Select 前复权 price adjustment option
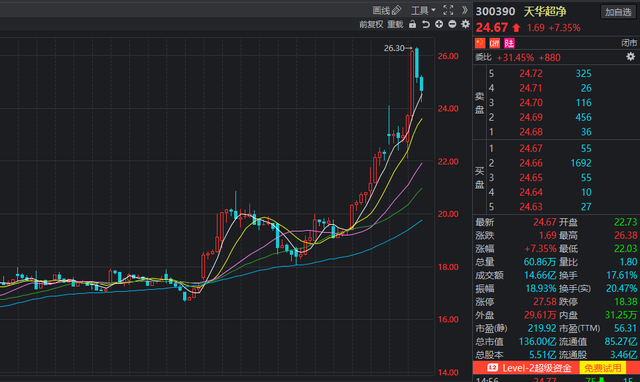The height and width of the screenshot is (382, 640). (x=371, y=24)
